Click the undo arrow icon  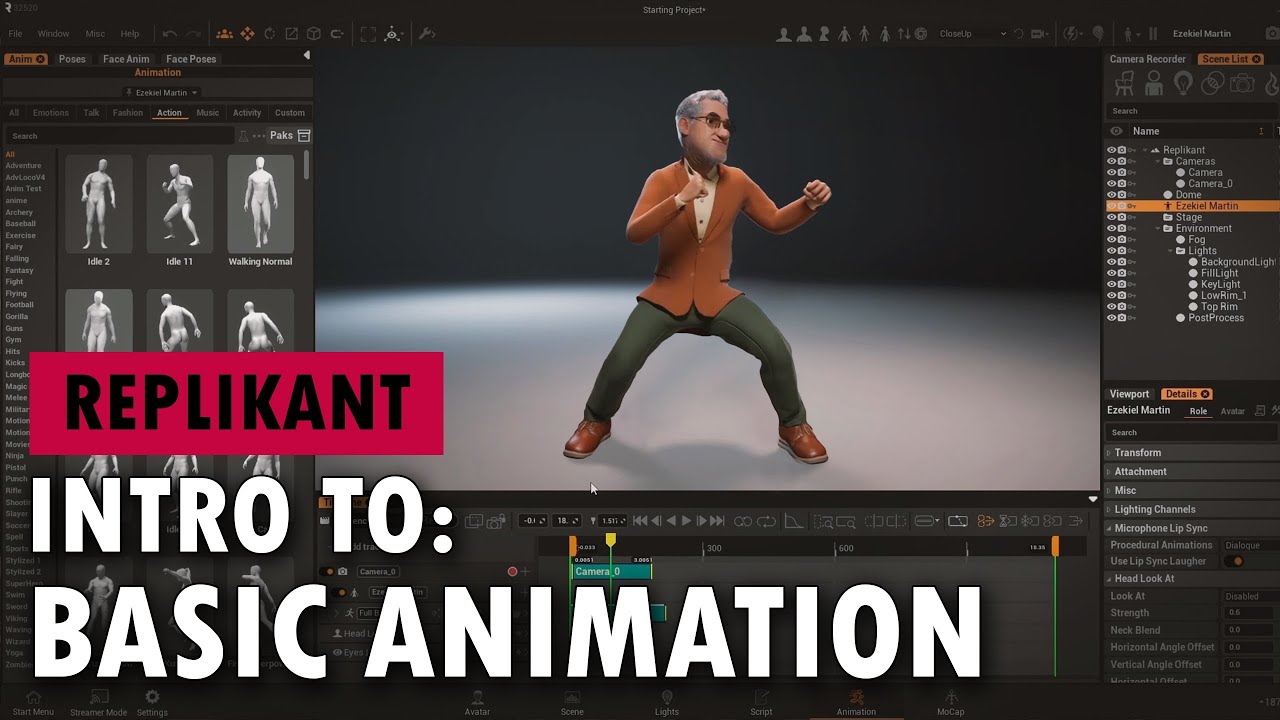click(170, 34)
